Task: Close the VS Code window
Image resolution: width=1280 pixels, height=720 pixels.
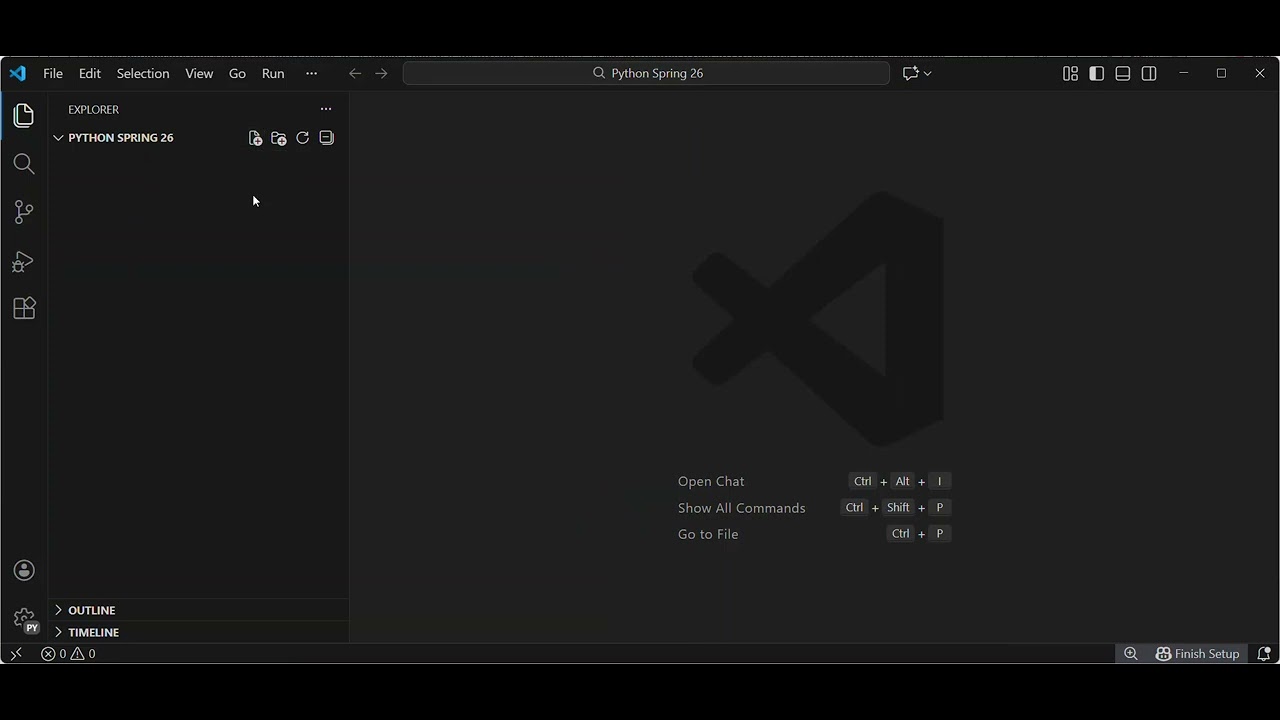Action: (1260, 73)
